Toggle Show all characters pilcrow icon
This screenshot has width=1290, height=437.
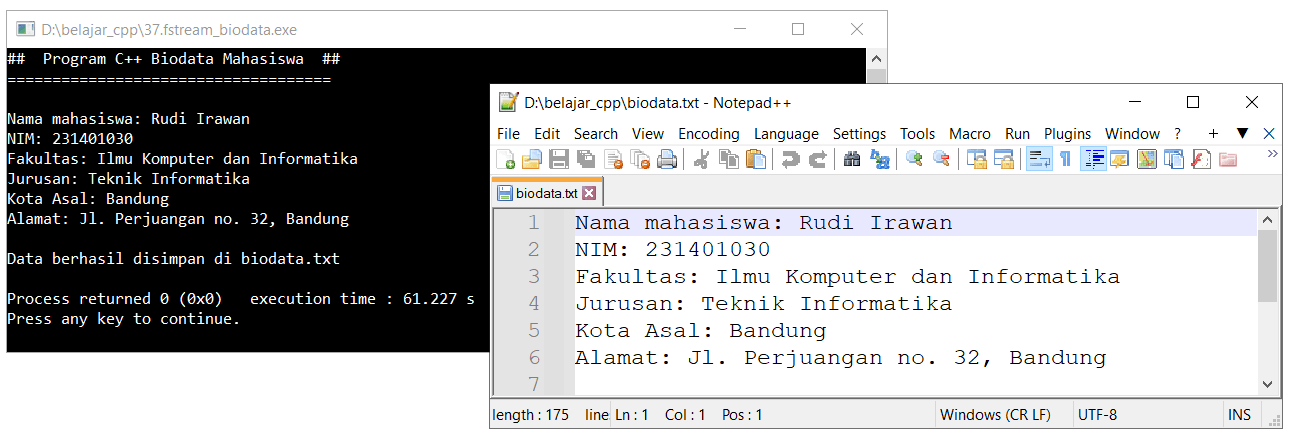(x=1065, y=159)
